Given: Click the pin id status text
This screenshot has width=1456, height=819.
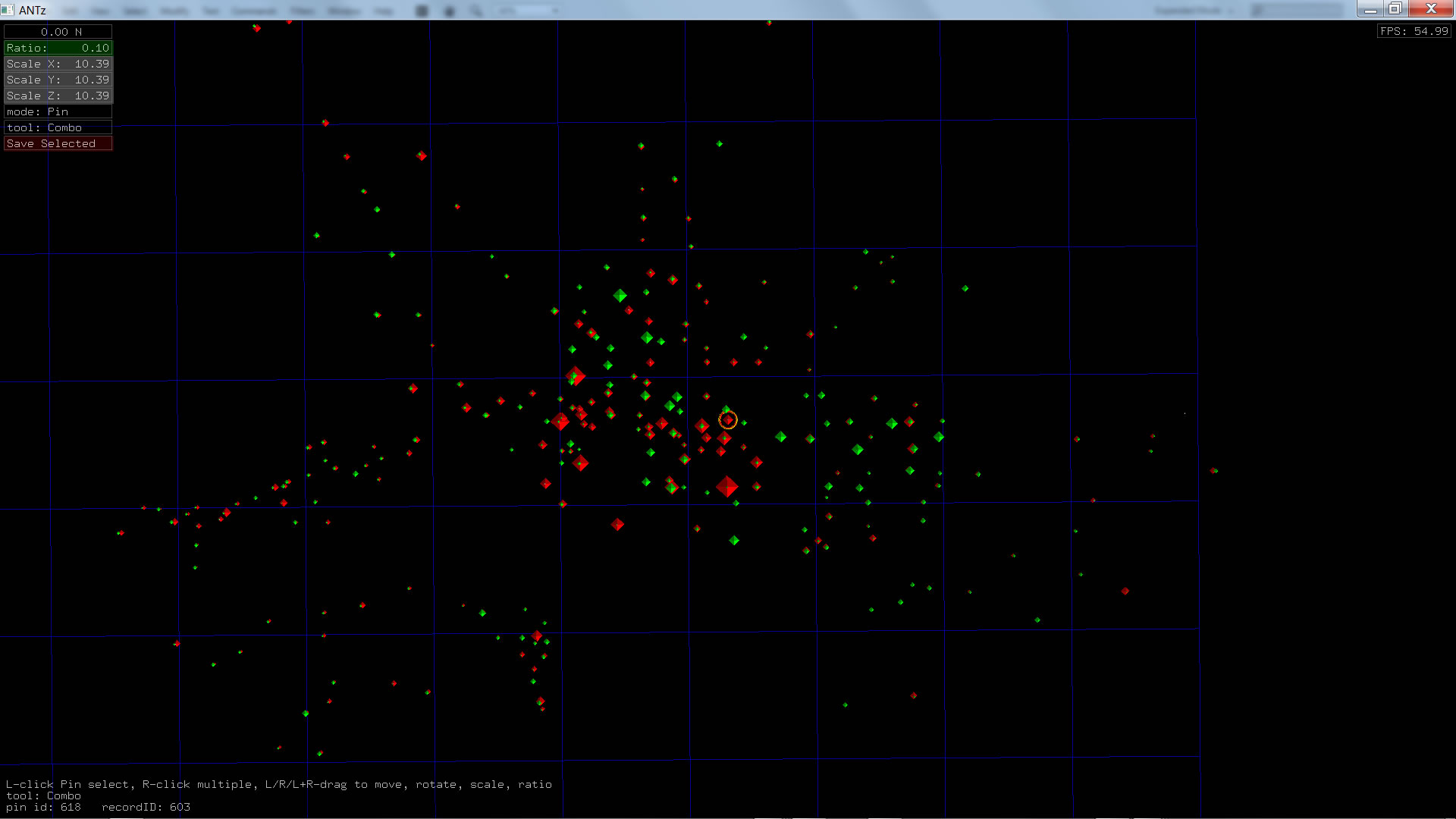Looking at the screenshot, I should click(x=43, y=807).
